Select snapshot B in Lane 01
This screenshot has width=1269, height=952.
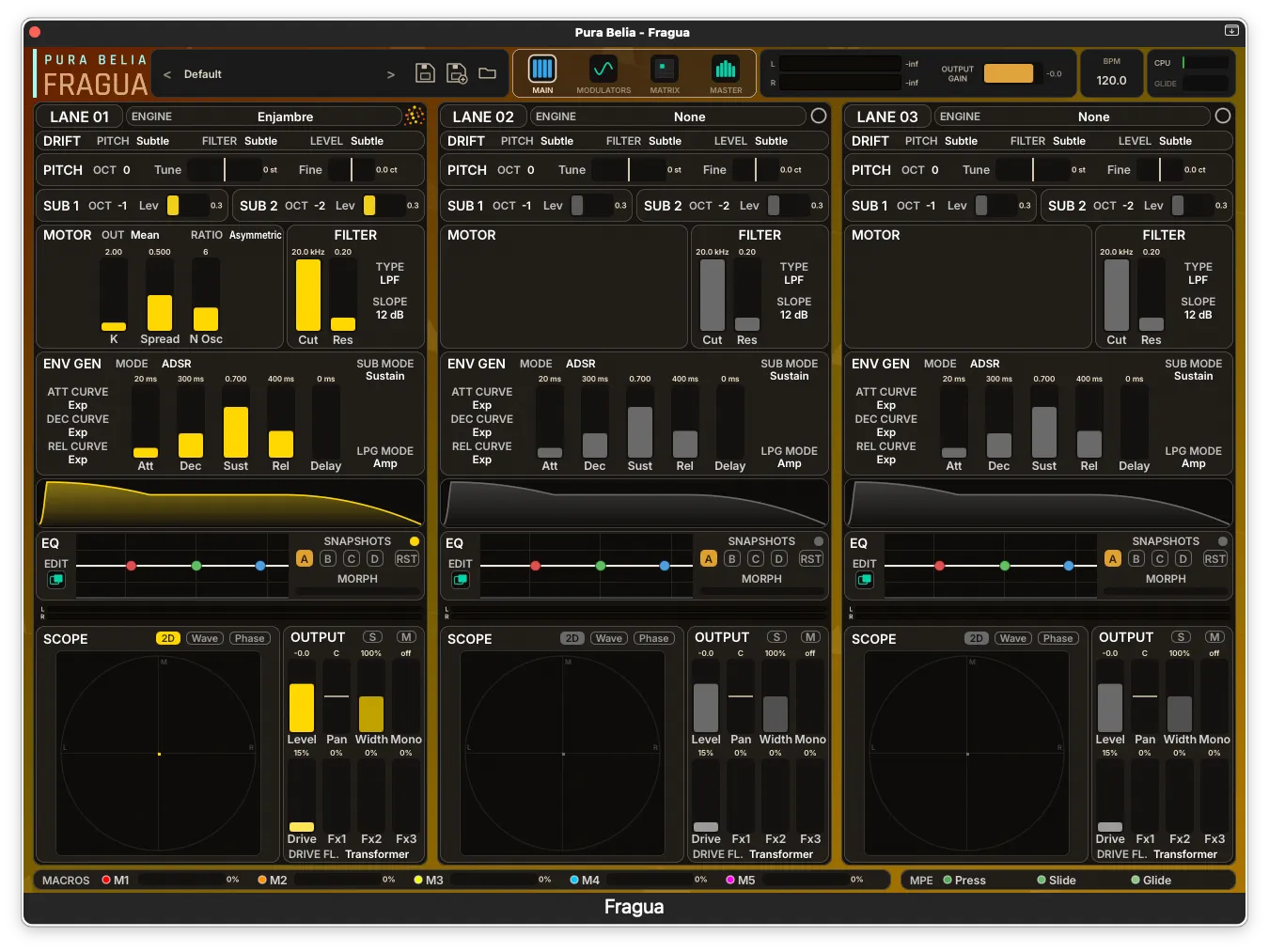(x=328, y=558)
